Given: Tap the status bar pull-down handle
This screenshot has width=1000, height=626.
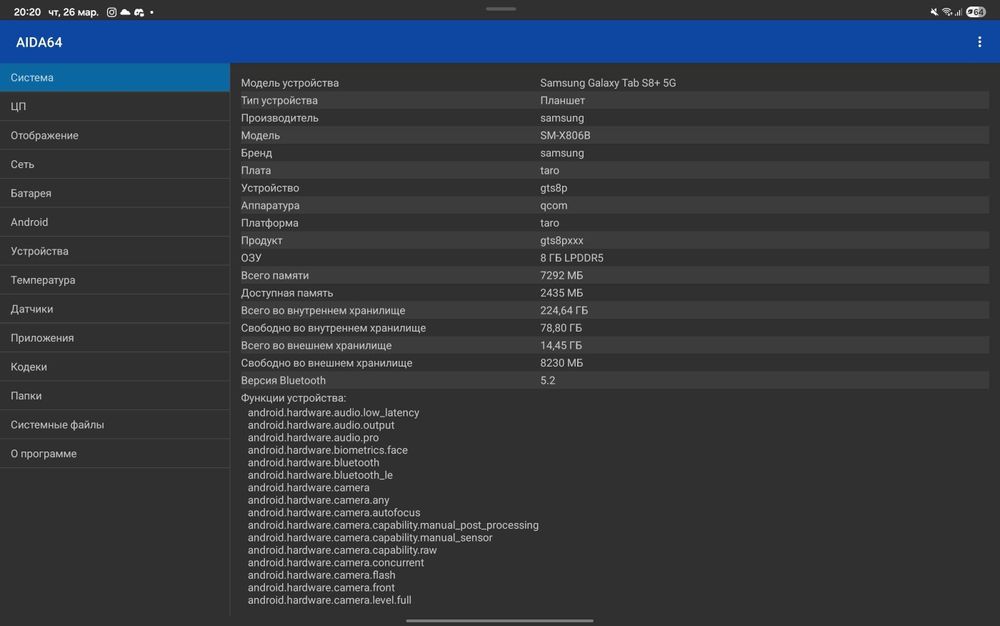Looking at the screenshot, I should coord(501,9).
